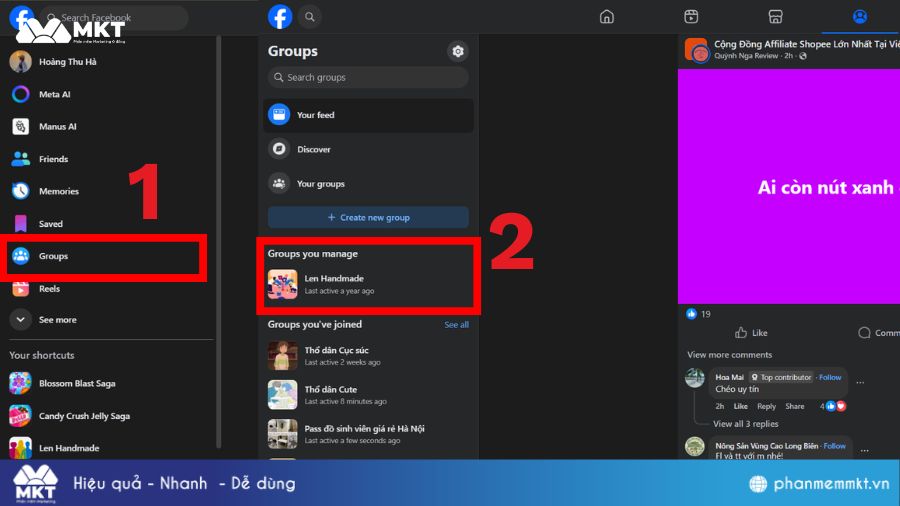The image size is (900, 506).
Task: Go to Home tab icon
Action: 607,17
